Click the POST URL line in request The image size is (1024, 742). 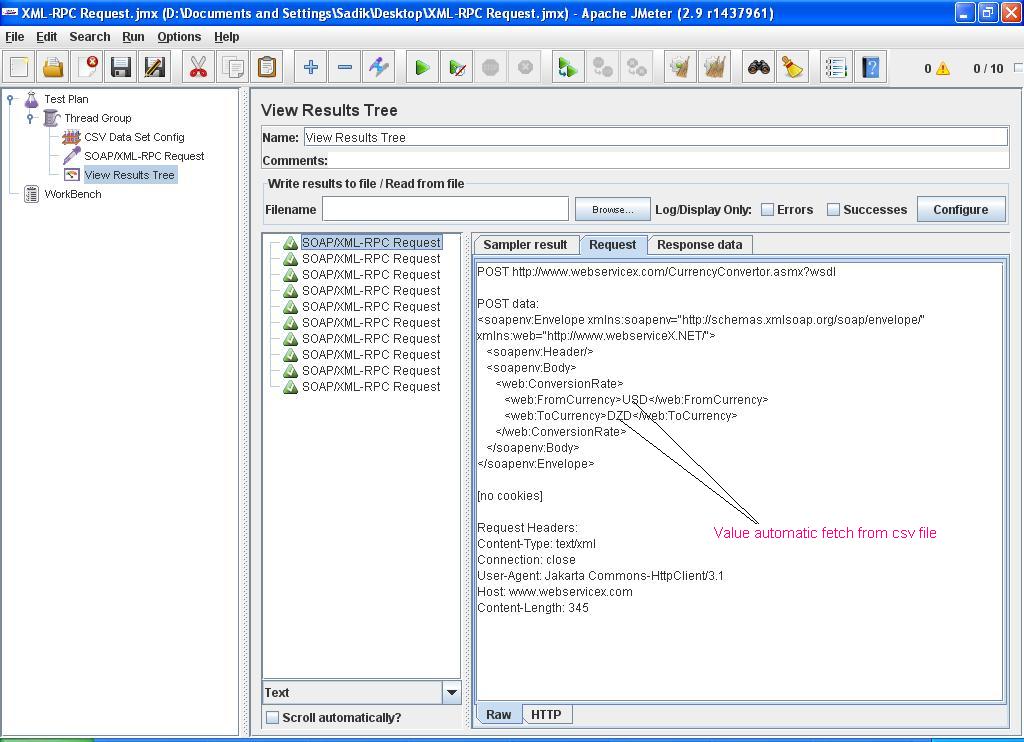pos(656,272)
